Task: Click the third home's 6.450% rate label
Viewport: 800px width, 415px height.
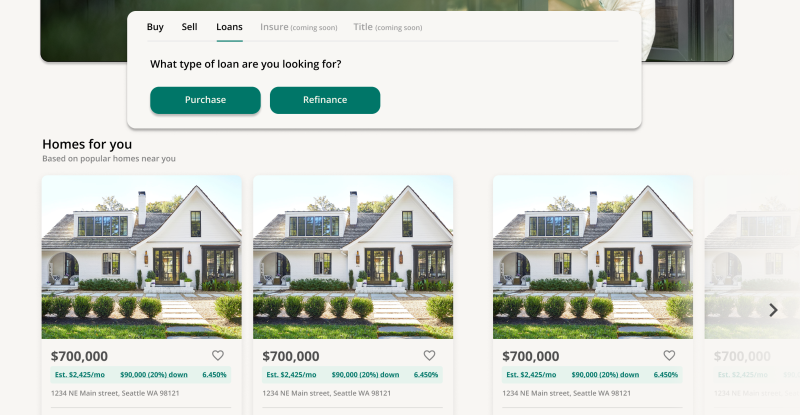Action: pos(666,375)
